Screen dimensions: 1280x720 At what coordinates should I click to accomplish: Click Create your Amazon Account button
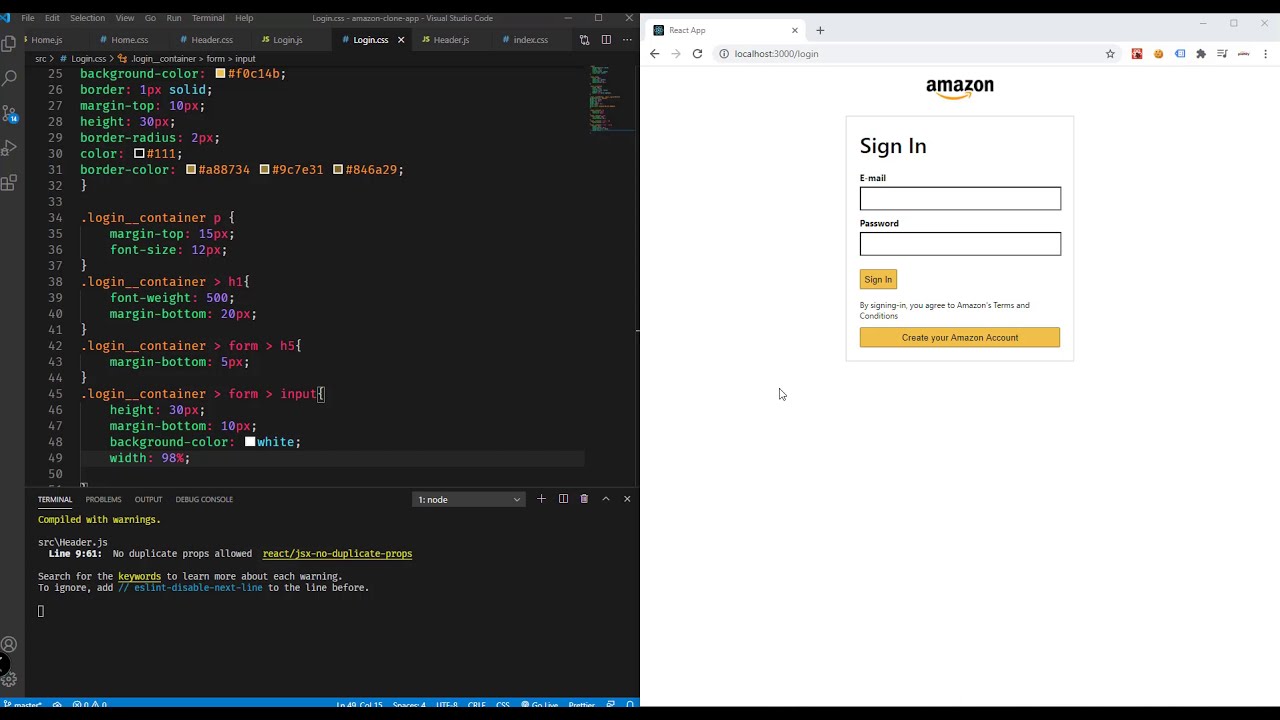click(960, 338)
